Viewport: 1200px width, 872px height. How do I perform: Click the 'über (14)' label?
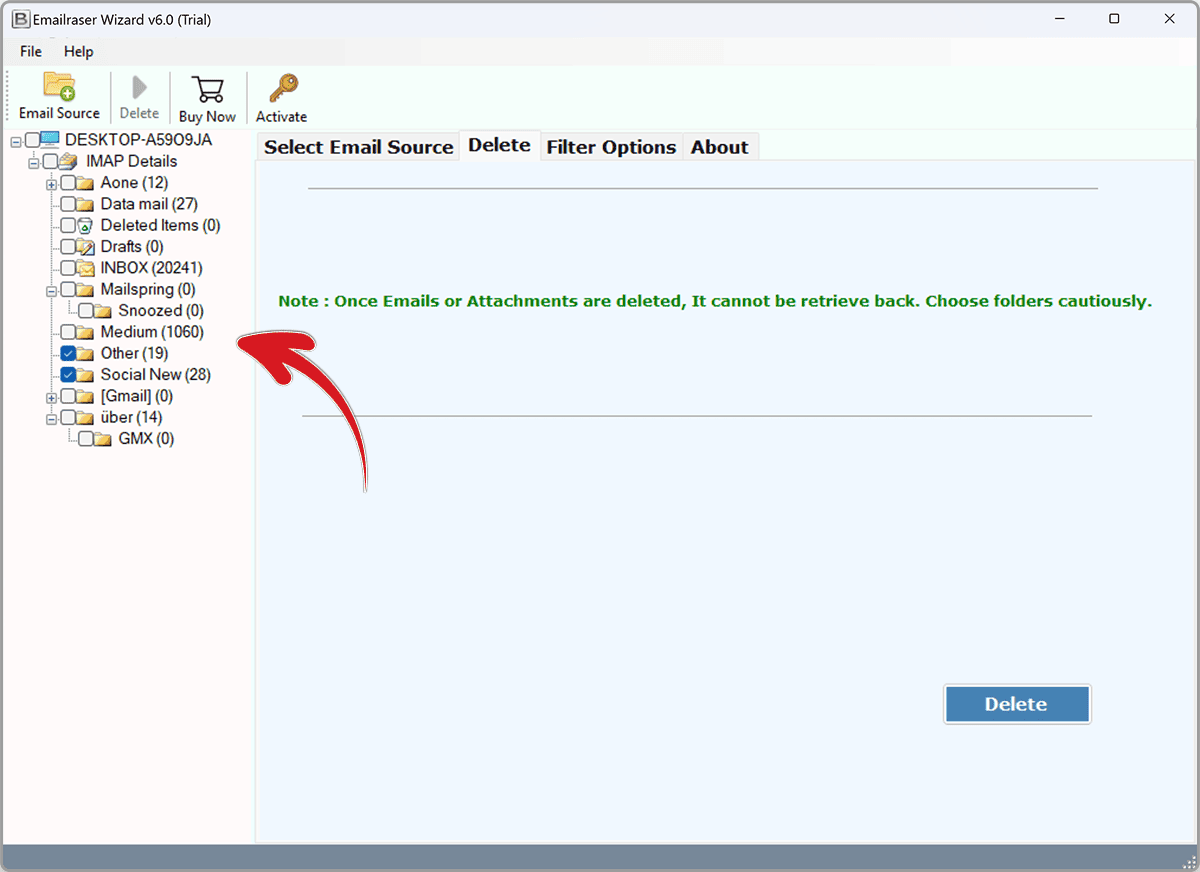coord(131,417)
